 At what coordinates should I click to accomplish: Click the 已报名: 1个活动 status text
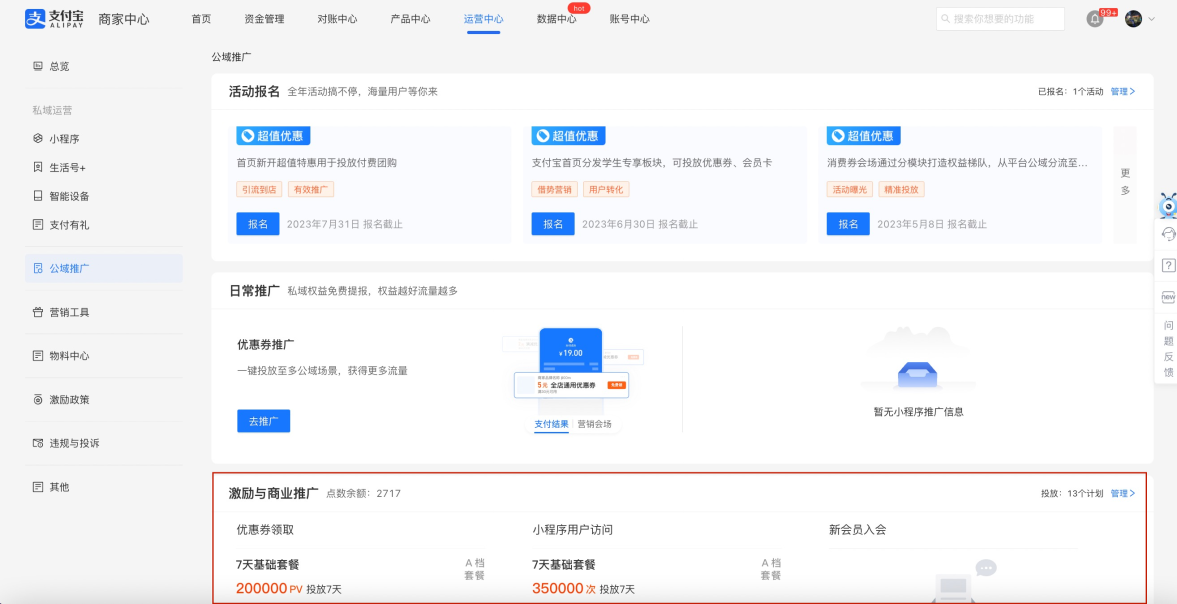click(x=1070, y=92)
